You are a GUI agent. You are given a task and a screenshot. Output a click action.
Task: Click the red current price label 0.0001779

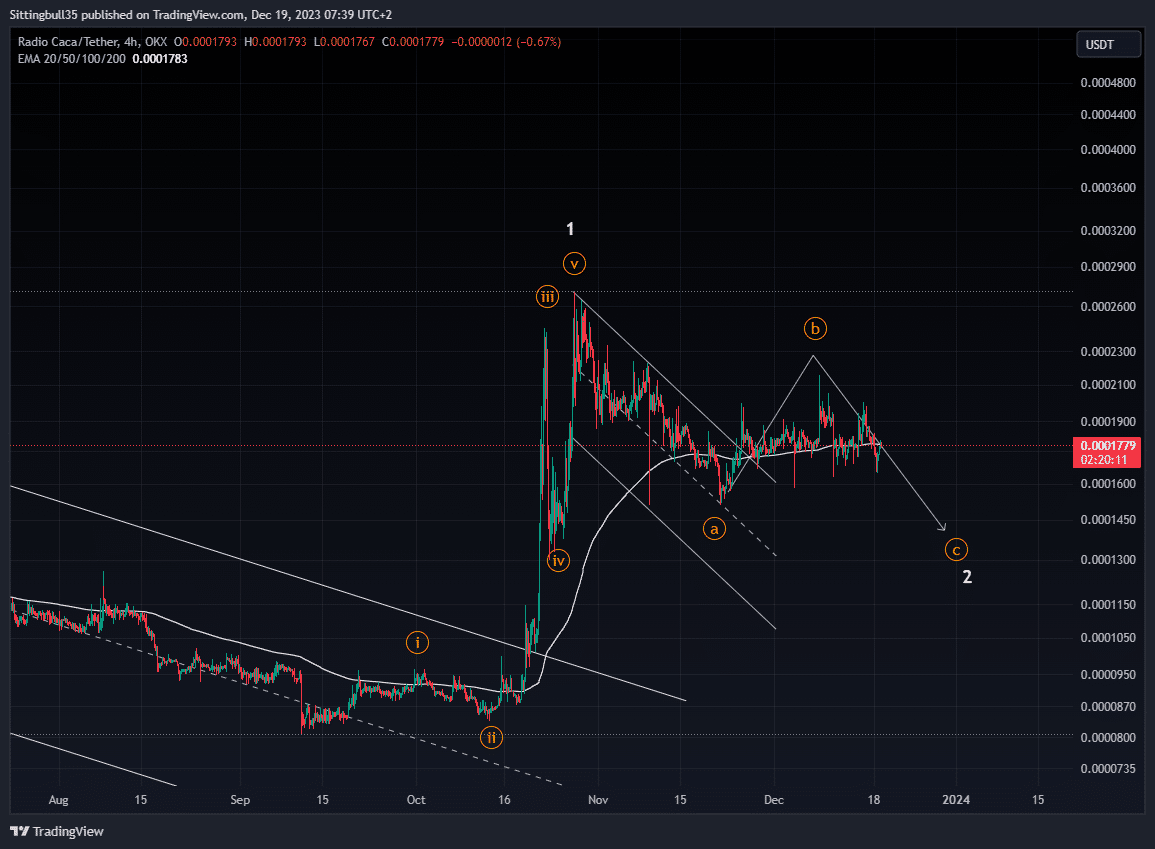tap(1109, 445)
